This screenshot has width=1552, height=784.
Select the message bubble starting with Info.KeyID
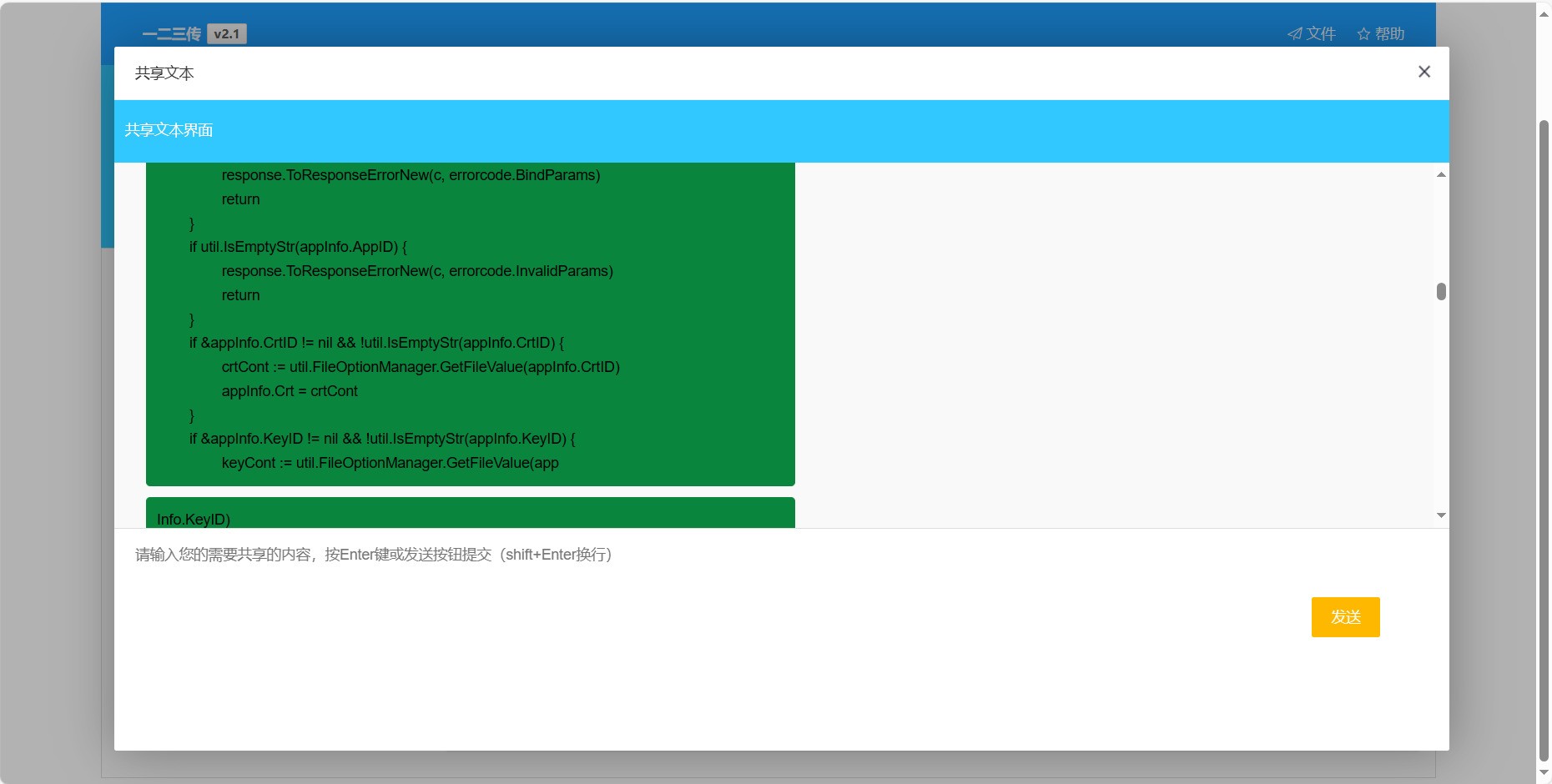[x=470, y=514]
